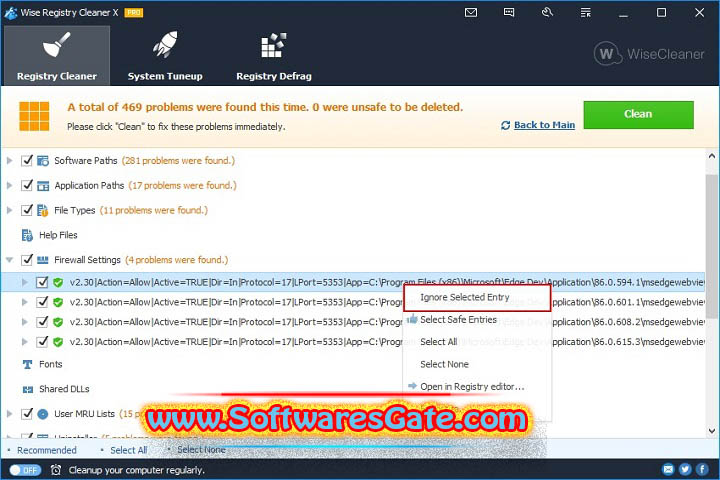Click the green Clean button
720x480 pixels.
(x=638, y=115)
